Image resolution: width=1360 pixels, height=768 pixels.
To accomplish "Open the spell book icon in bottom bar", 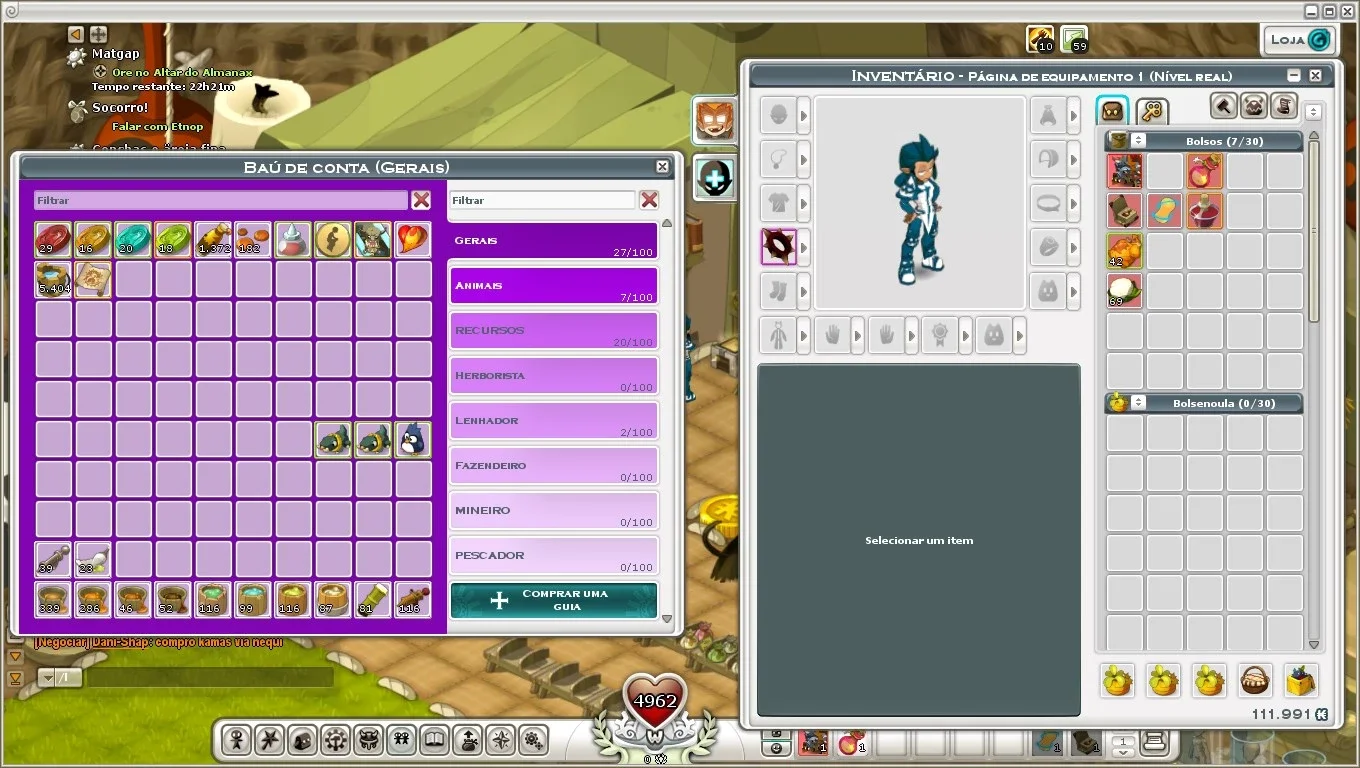I will tap(435, 740).
